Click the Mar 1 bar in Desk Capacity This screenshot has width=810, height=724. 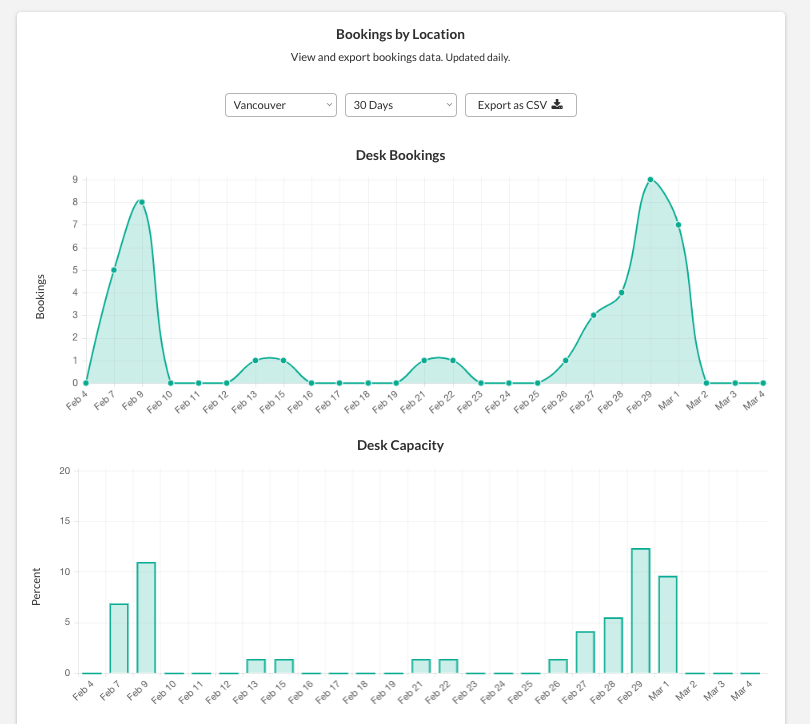pyautogui.click(x=668, y=625)
